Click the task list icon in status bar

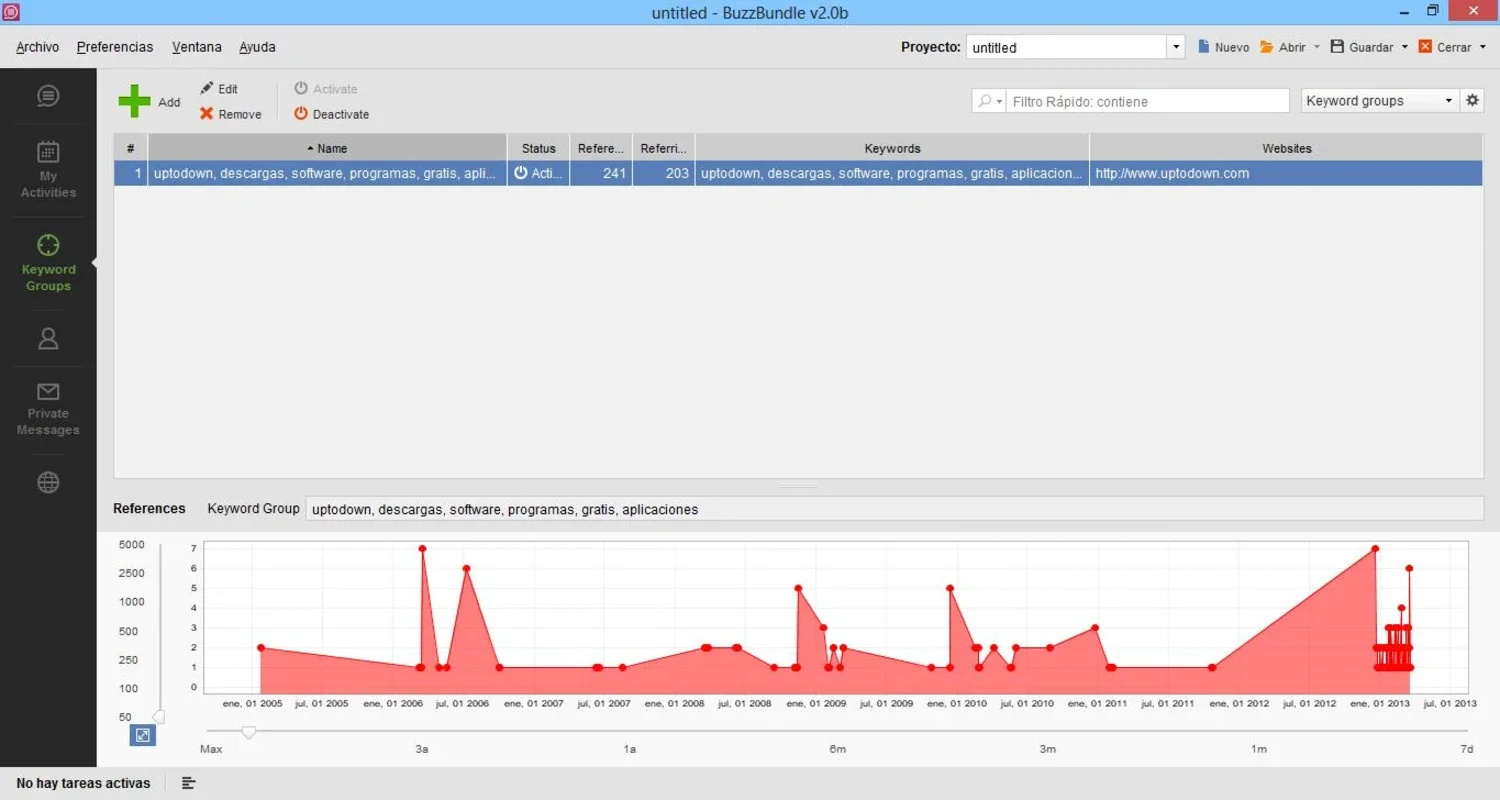click(188, 783)
